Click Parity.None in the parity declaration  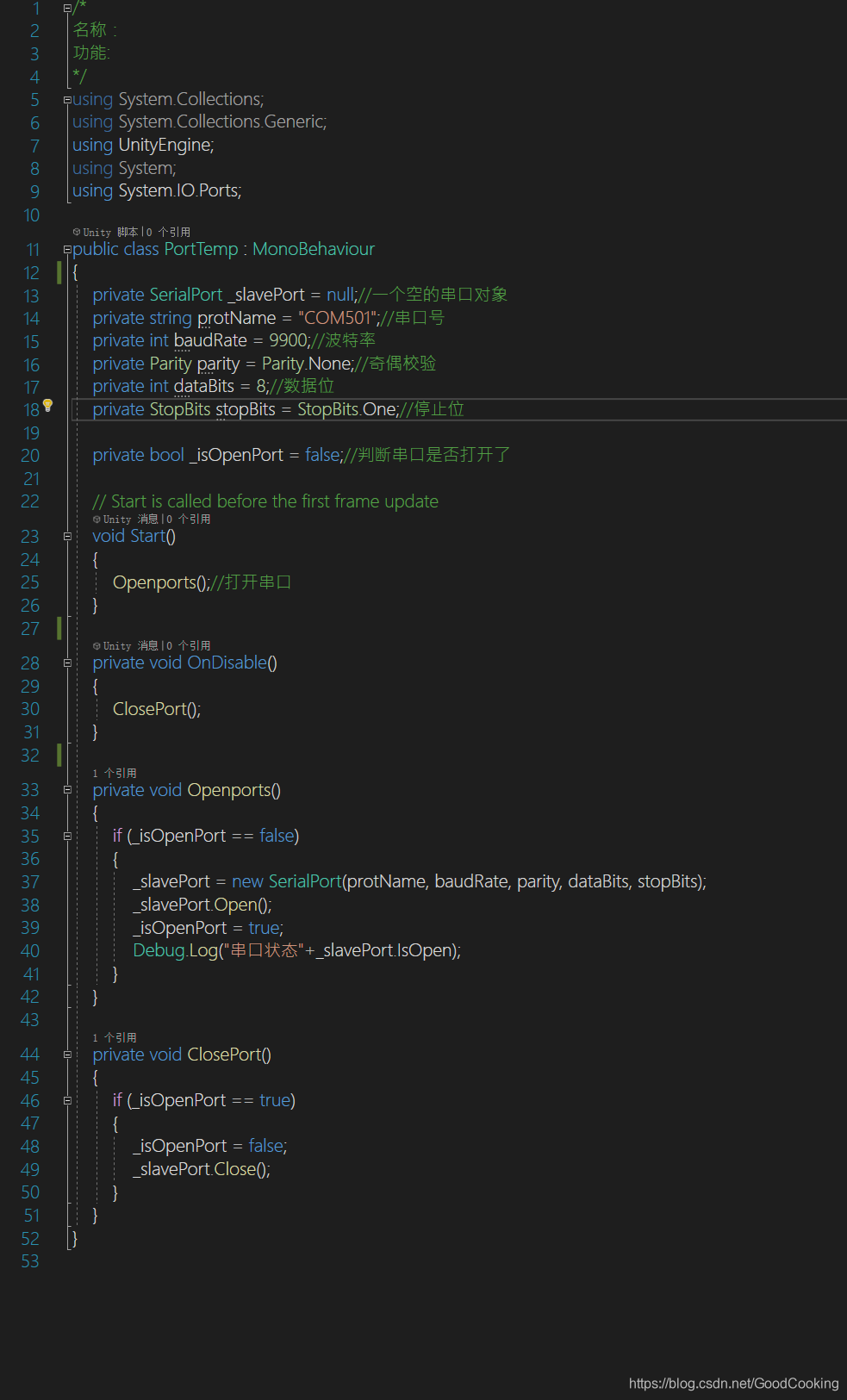click(307, 364)
